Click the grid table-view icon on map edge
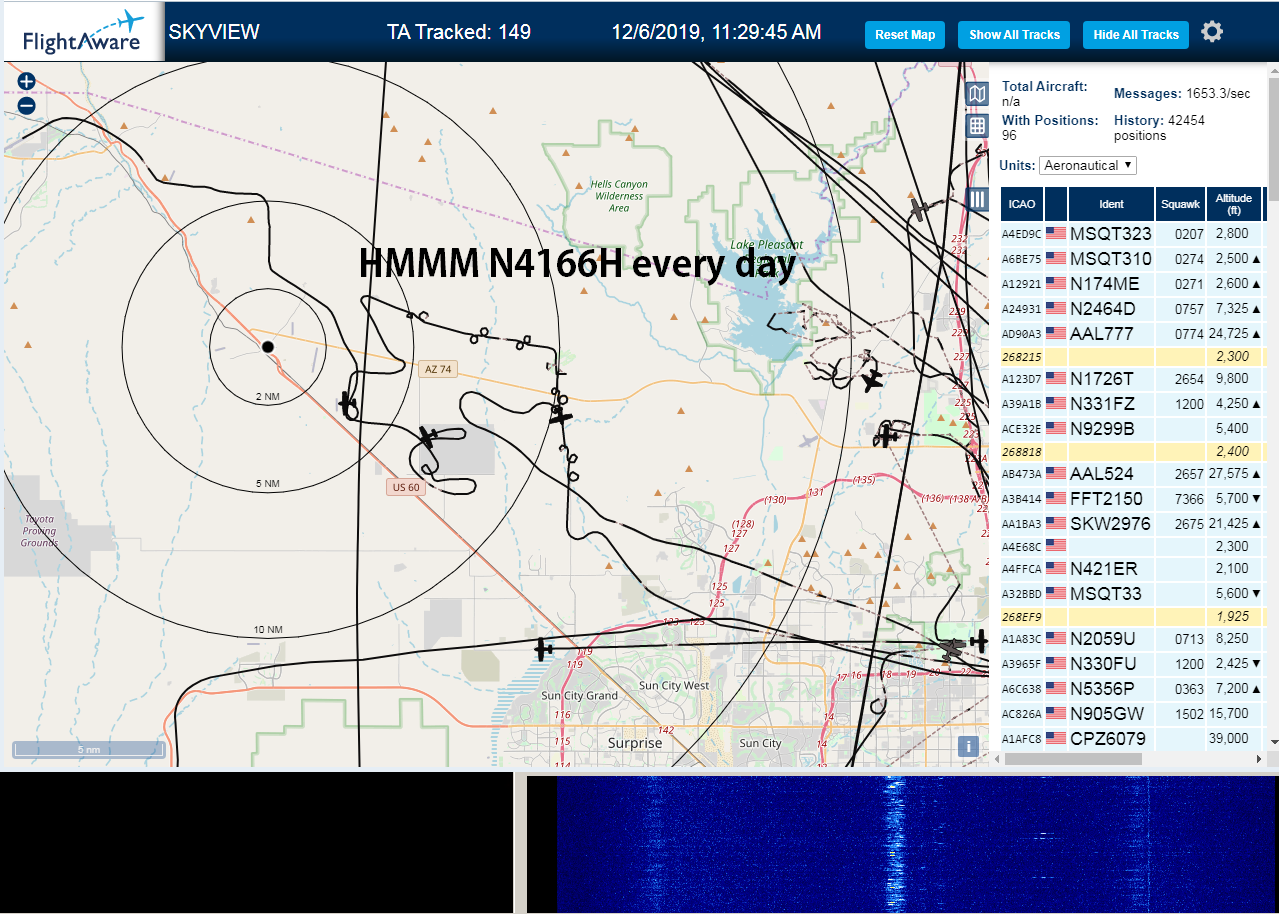The height and width of the screenshot is (915, 1279). pyautogui.click(x=978, y=126)
